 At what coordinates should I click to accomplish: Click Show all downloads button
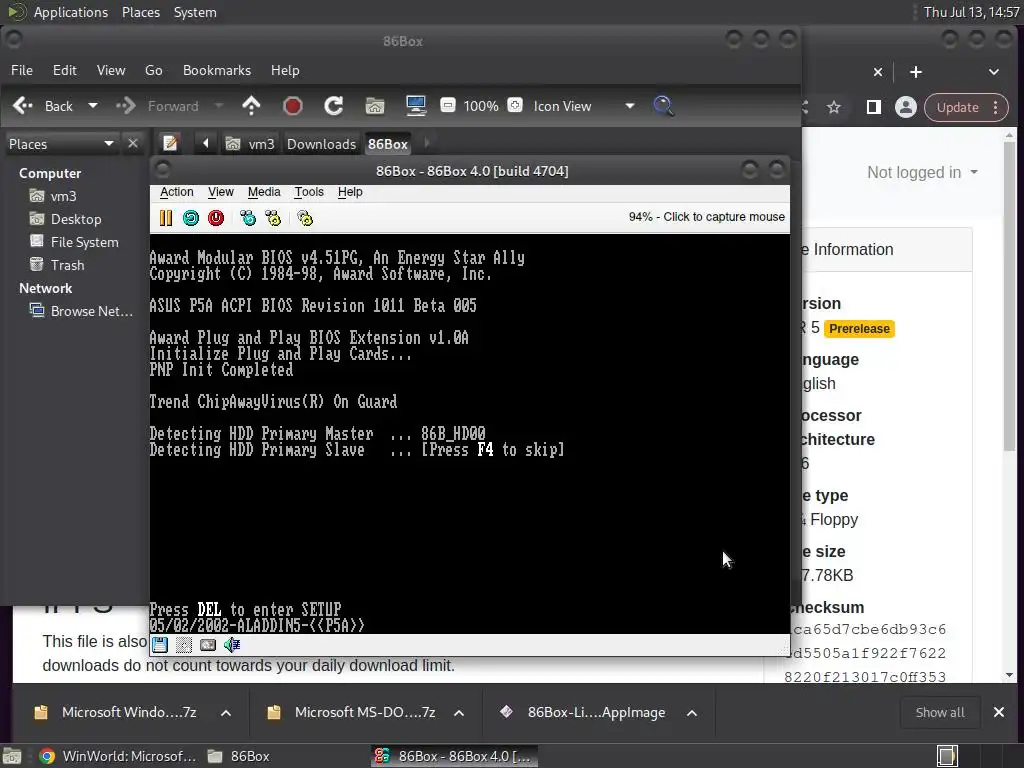[940, 712]
